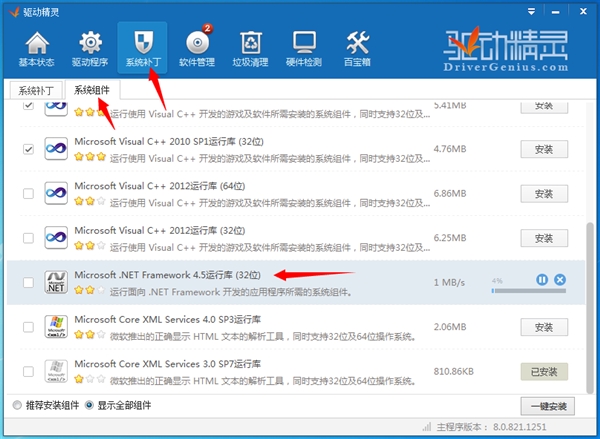Select 推荐安装组件 radio option

pyautogui.click(x=15, y=405)
